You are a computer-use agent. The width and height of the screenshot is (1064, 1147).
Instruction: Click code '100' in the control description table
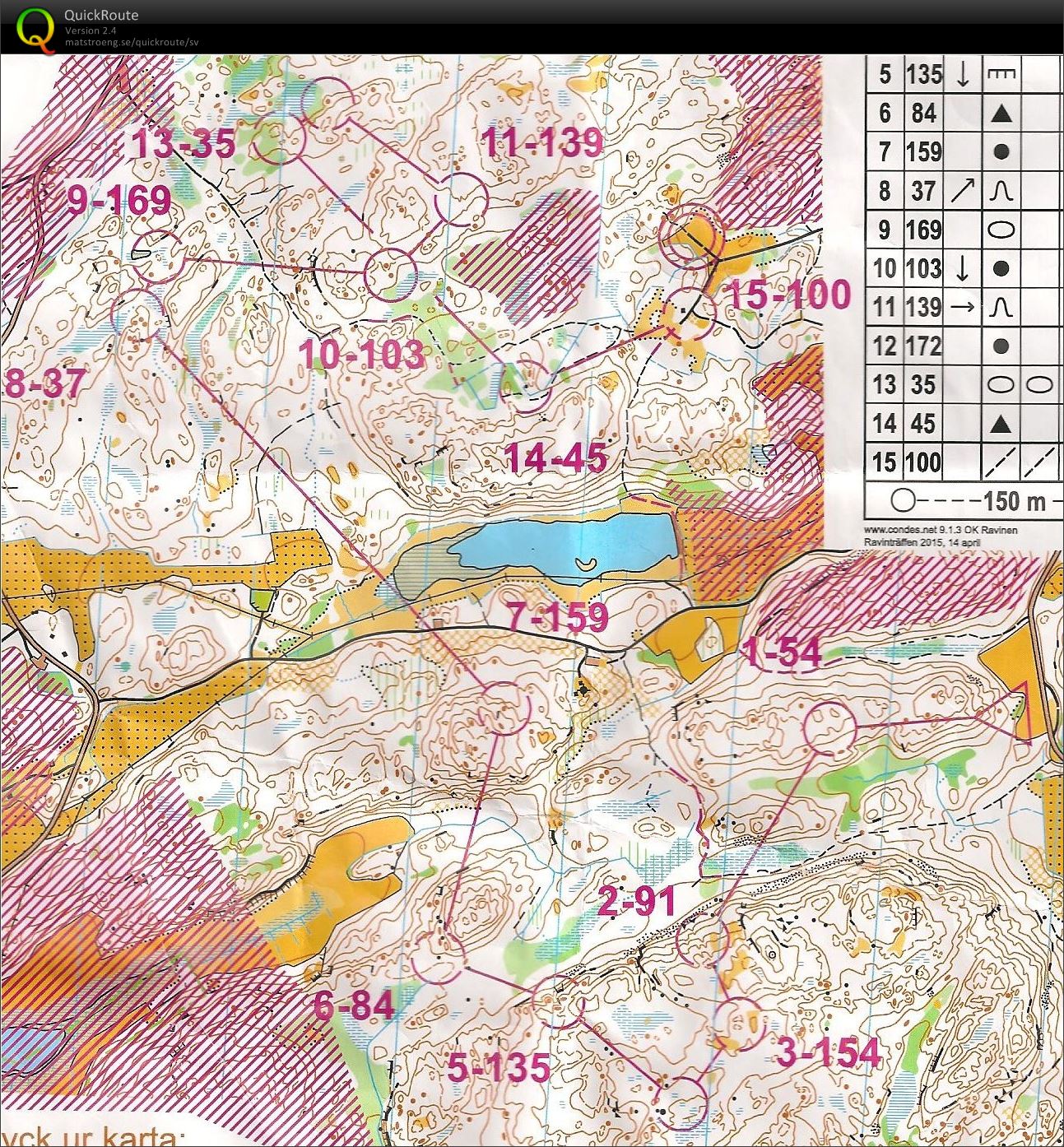[x=923, y=462]
